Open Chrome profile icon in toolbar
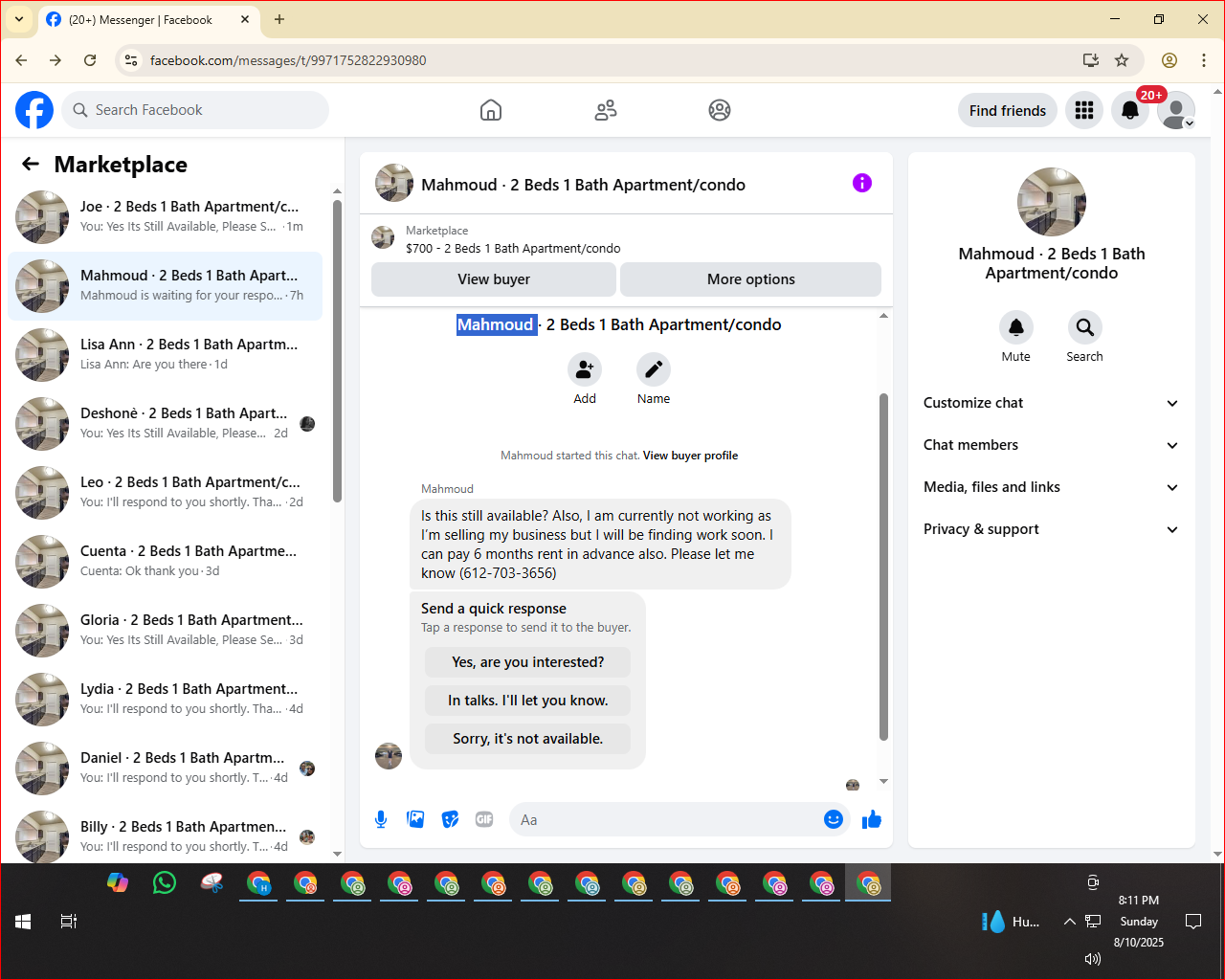The image size is (1225, 980). (1169, 60)
